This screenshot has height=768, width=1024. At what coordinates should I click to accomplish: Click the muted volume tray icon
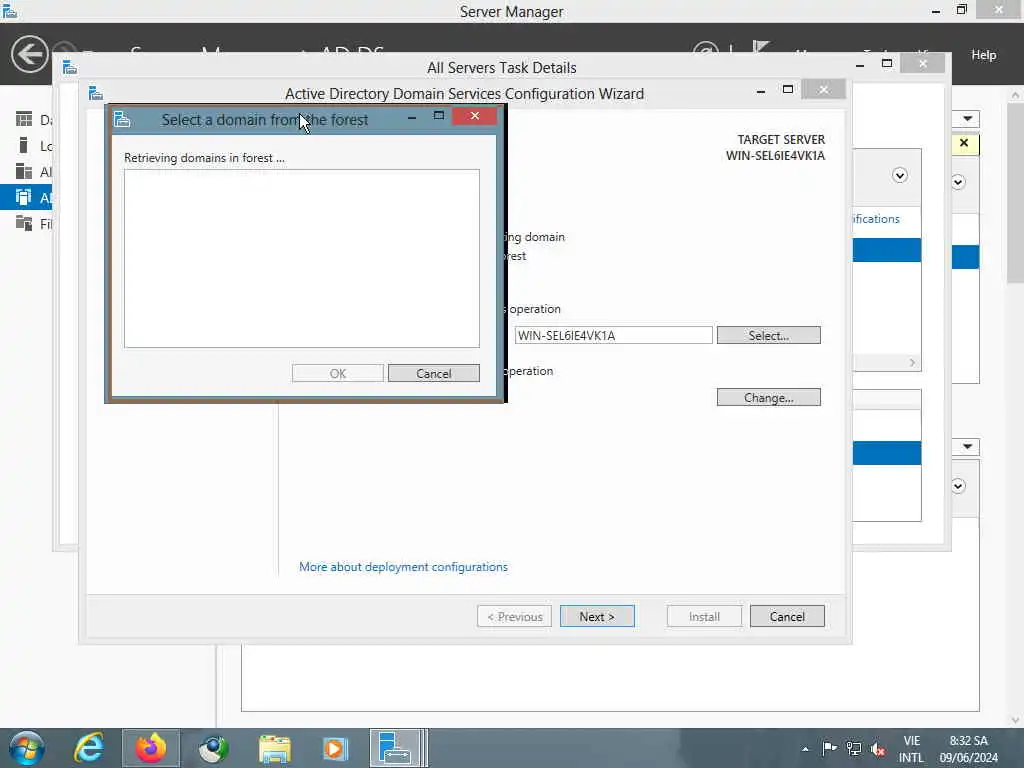[878, 749]
